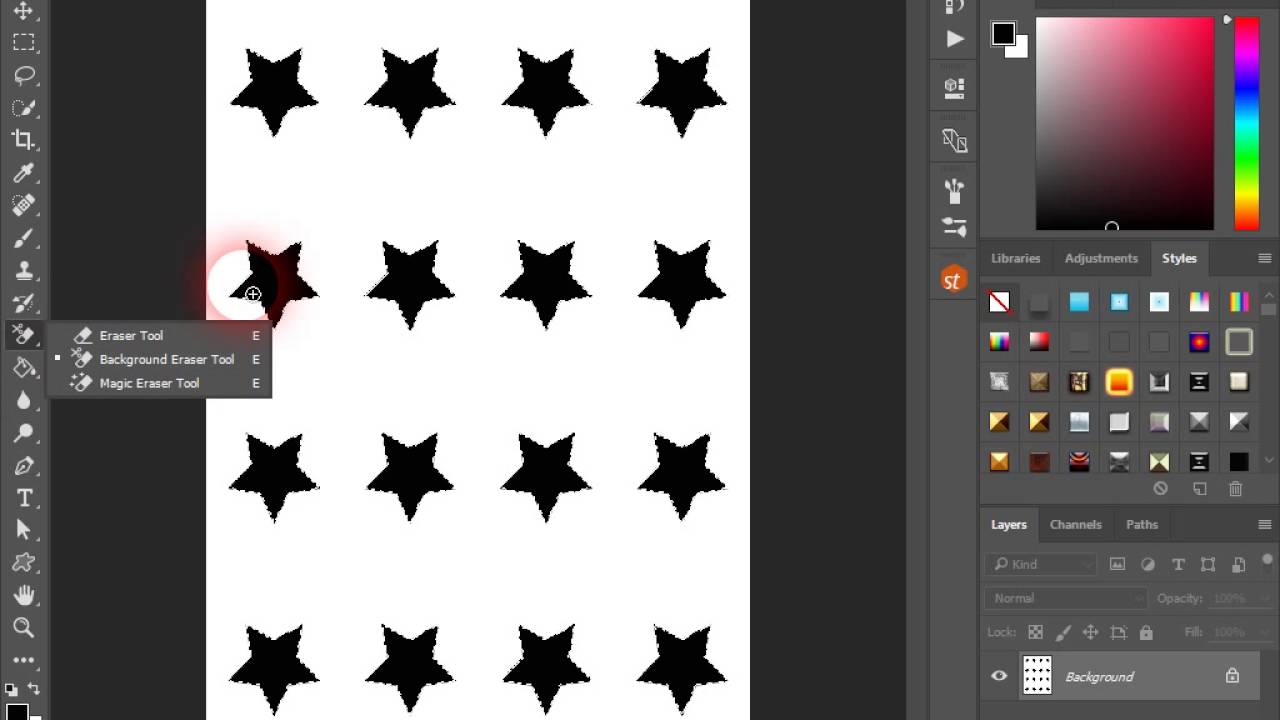
Task: Toggle the layer filter on/off switch
Action: pyautogui.click(x=1267, y=561)
